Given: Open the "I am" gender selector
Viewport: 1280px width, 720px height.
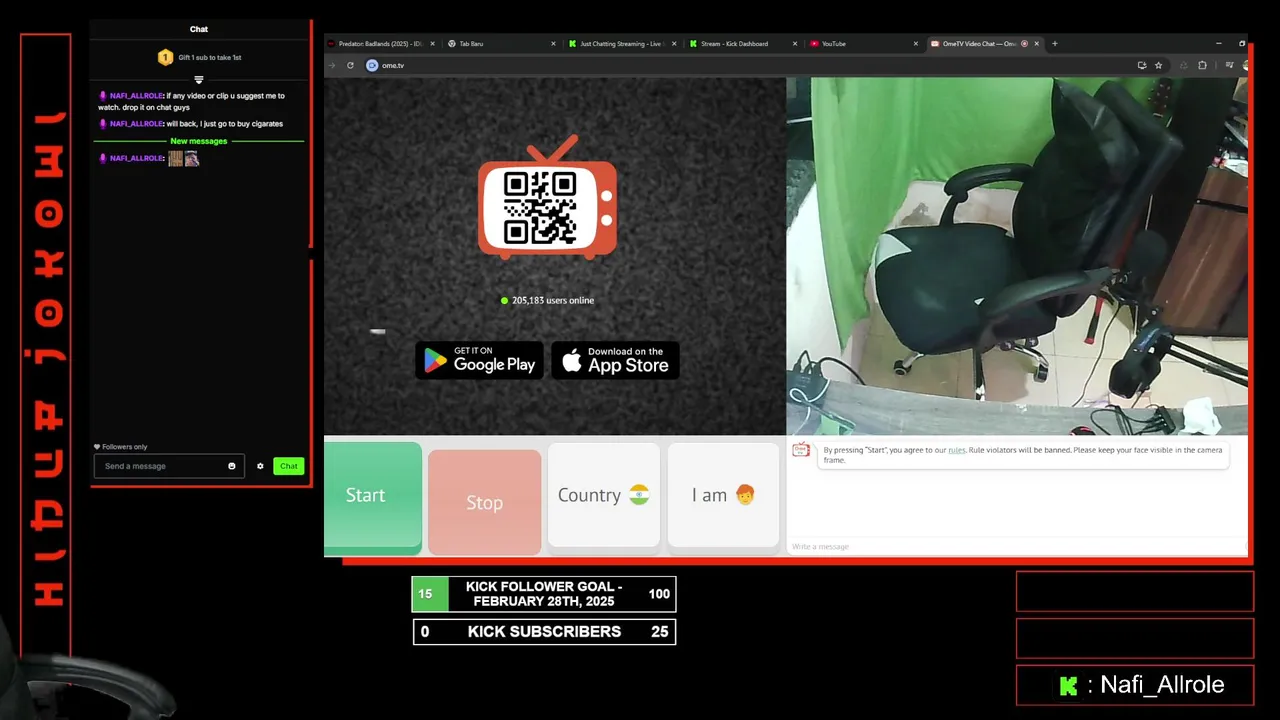Looking at the screenshot, I should [723, 495].
